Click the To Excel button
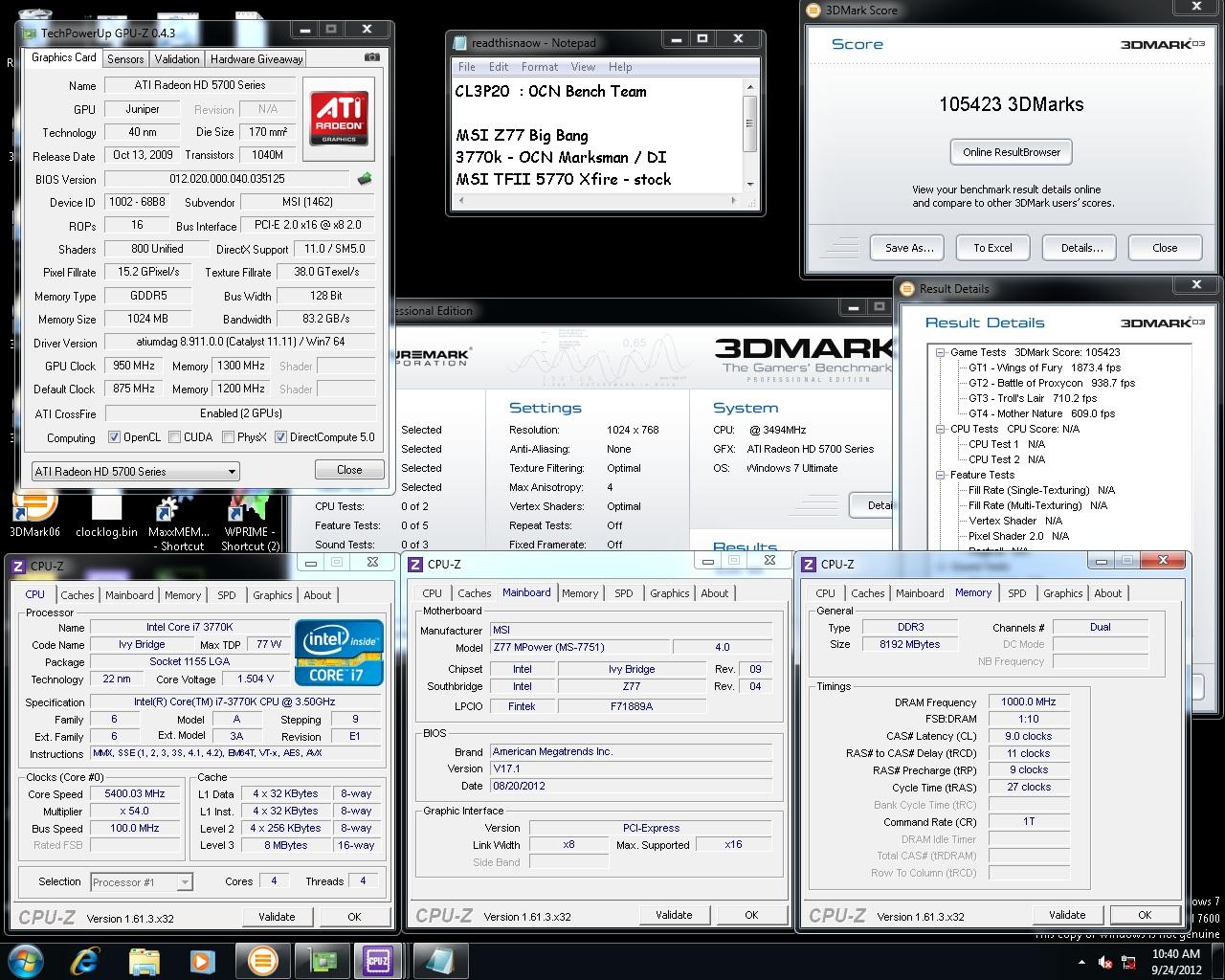 (x=992, y=248)
